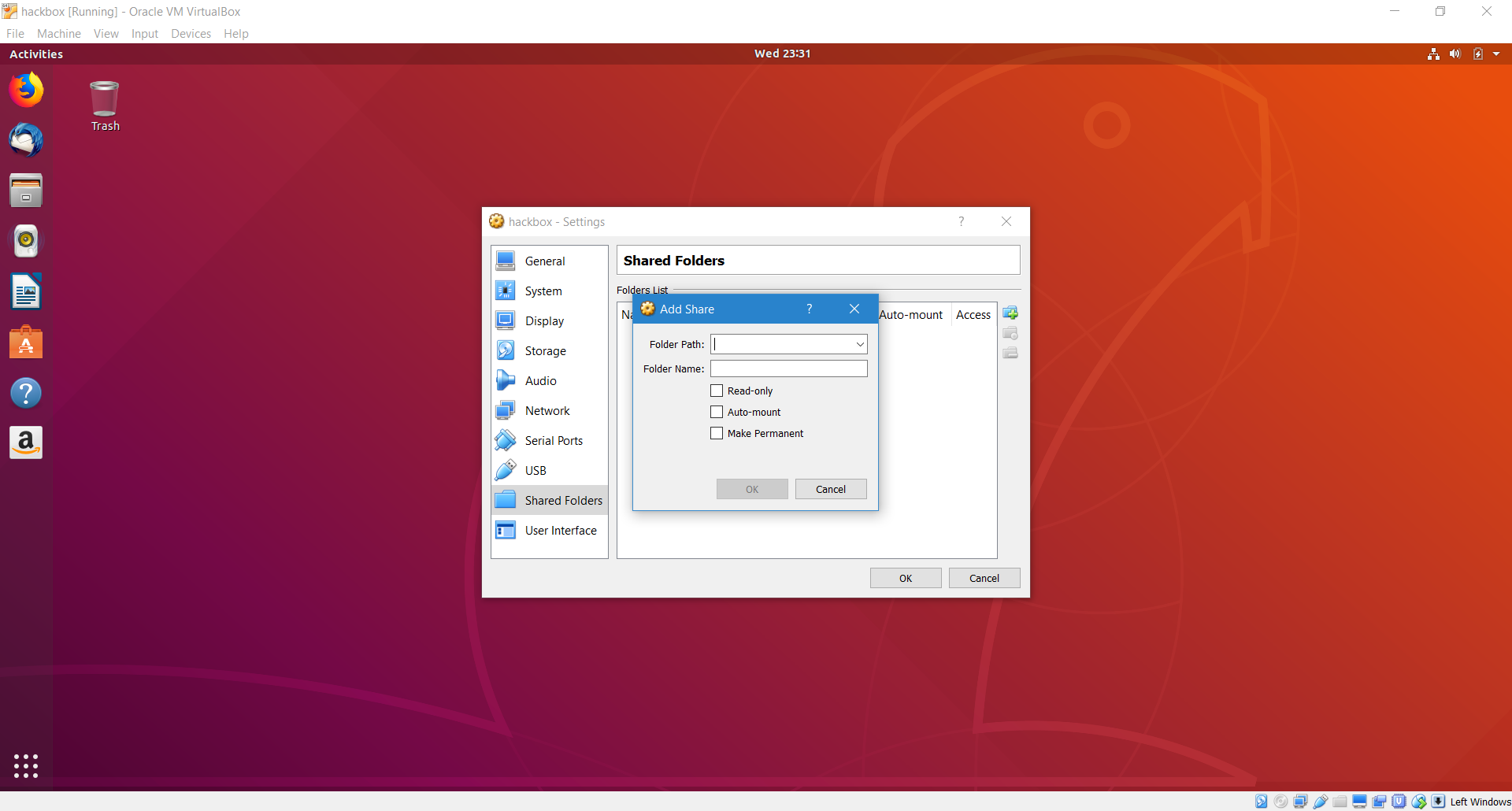
Task: Close the Add Share dialog
Action: tap(854, 309)
